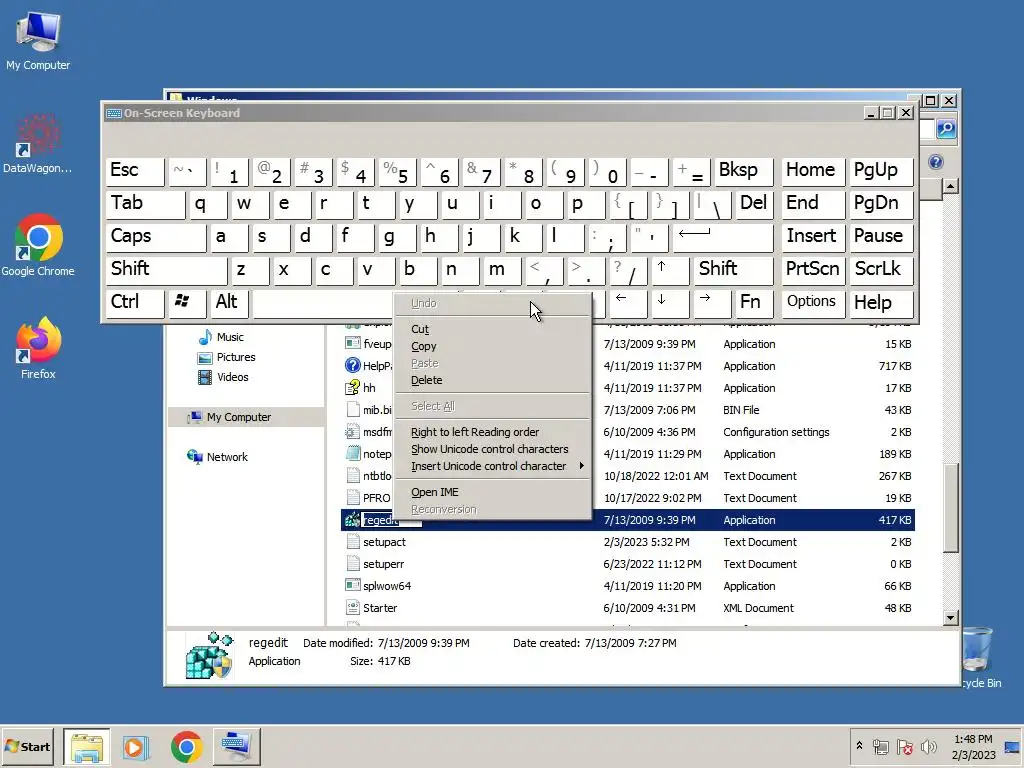Click the Starter XML file icon

pyautogui.click(x=353, y=608)
